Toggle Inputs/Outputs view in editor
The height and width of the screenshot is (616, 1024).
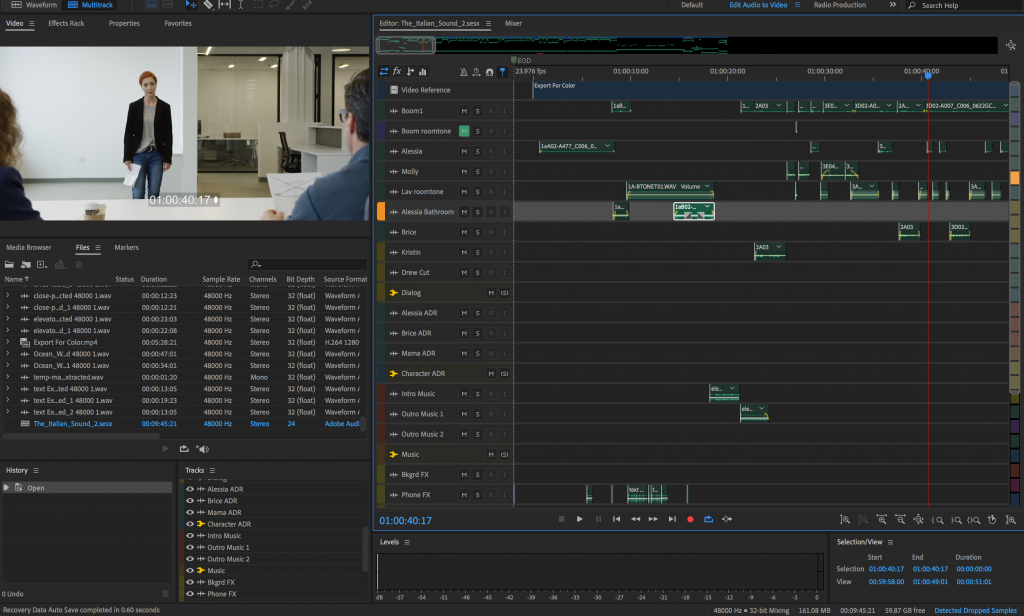coord(384,72)
